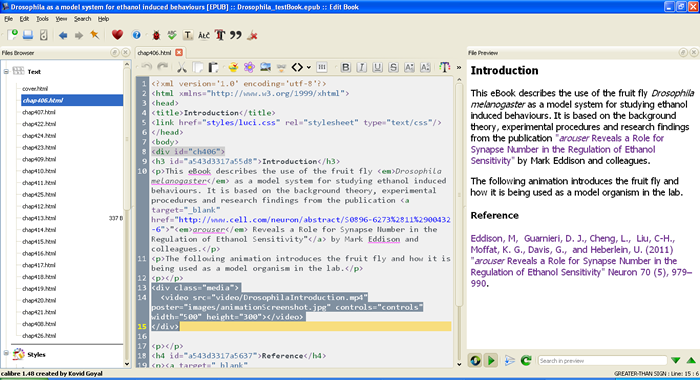
Task: Open the tag insert dropdown arrow
Action: tap(308, 68)
